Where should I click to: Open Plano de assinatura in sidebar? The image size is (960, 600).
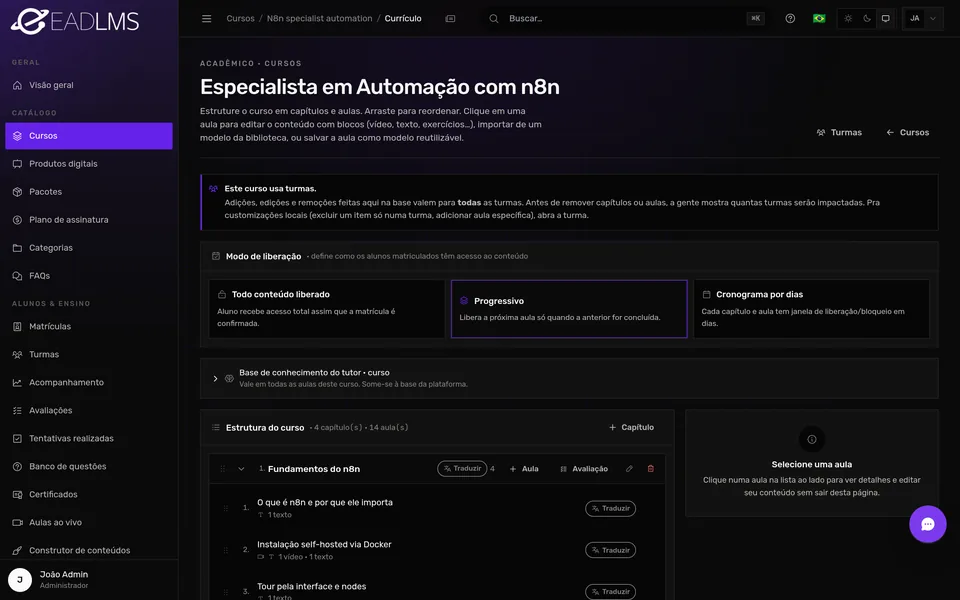[89, 220]
